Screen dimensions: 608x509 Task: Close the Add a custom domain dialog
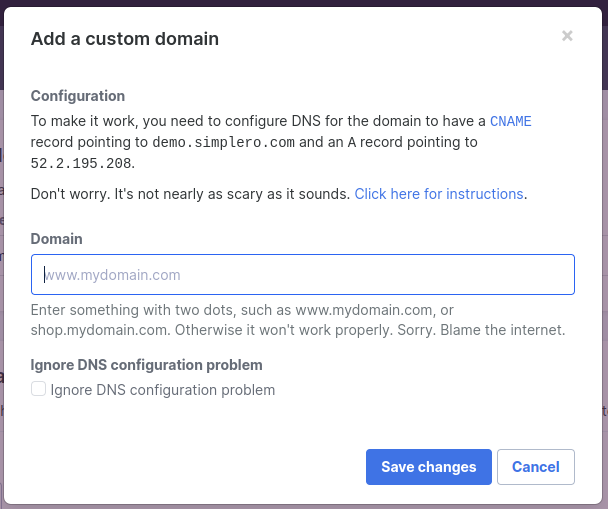pyautogui.click(x=567, y=36)
